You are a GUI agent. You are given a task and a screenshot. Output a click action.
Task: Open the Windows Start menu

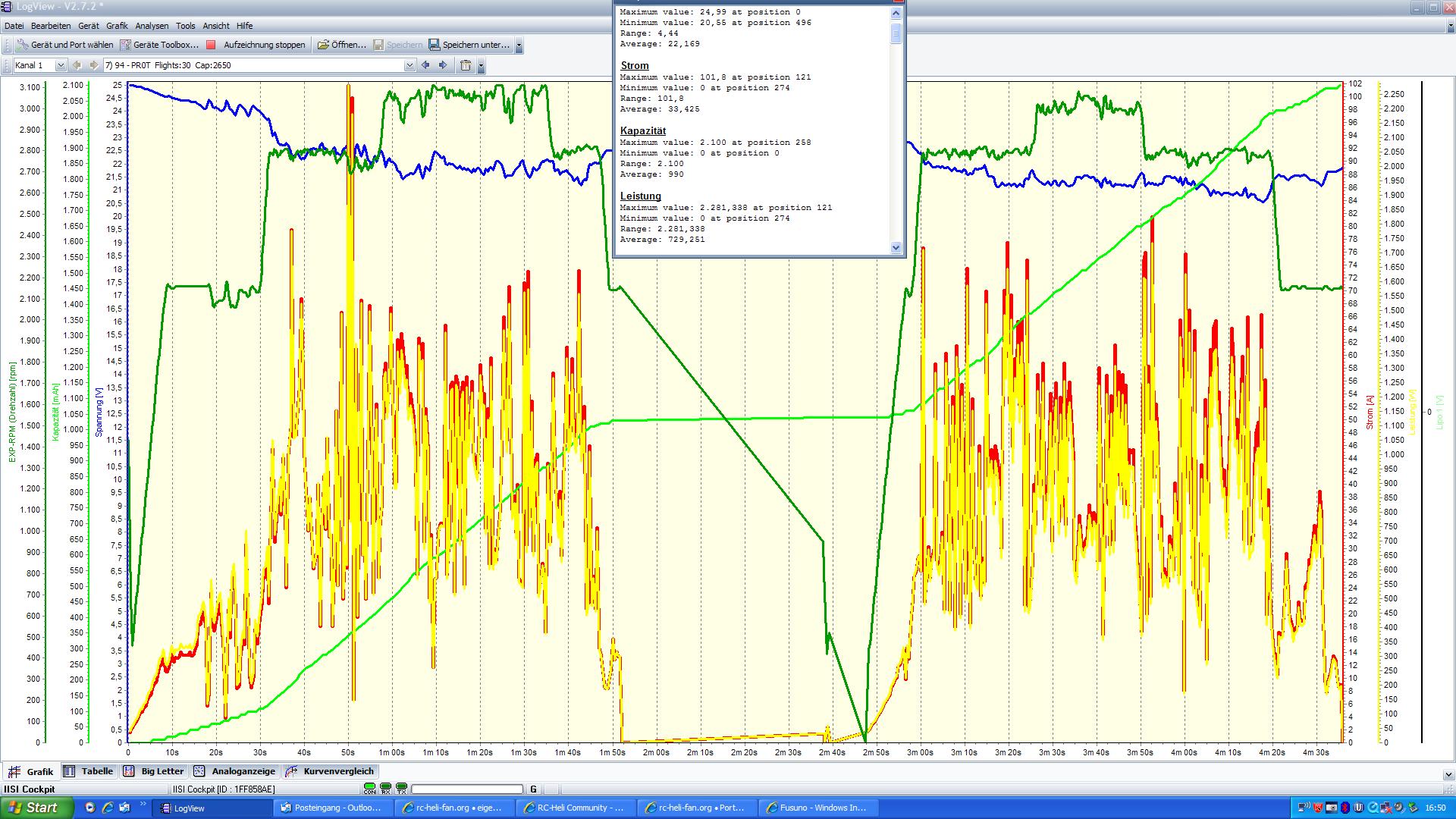pyautogui.click(x=36, y=808)
